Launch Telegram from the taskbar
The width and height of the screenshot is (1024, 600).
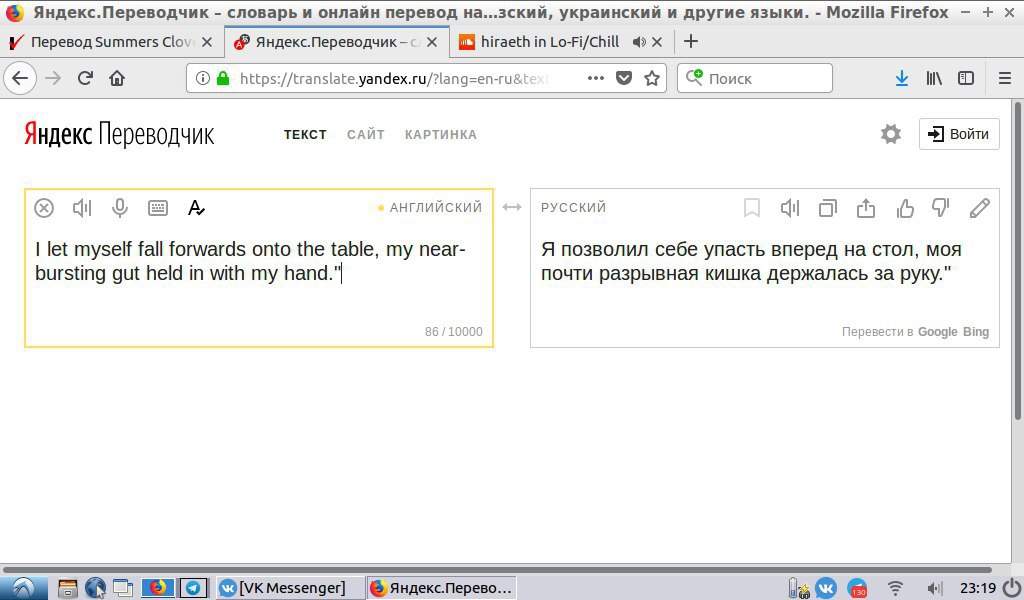193,588
